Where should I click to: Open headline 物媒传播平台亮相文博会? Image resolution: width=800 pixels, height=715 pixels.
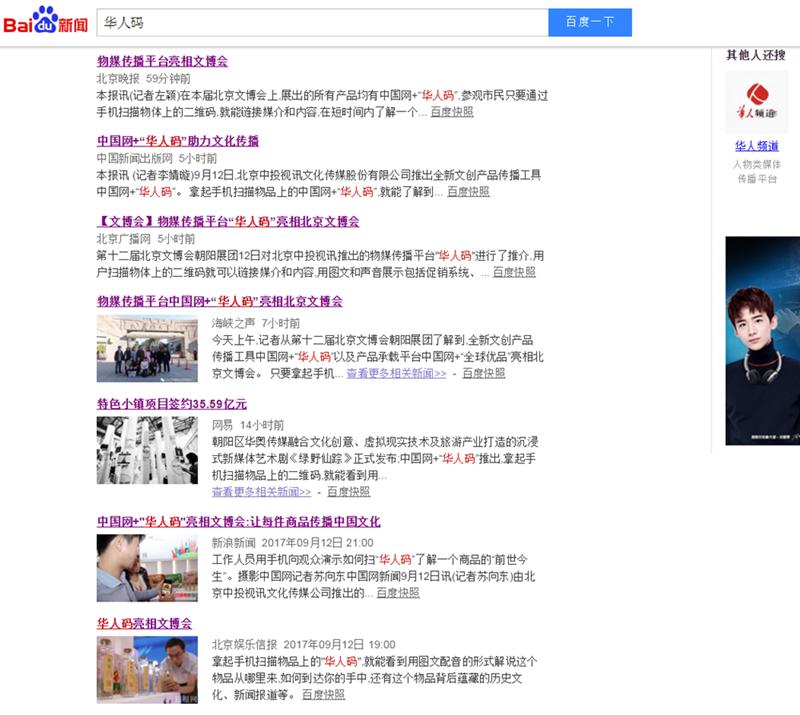(162, 61)
